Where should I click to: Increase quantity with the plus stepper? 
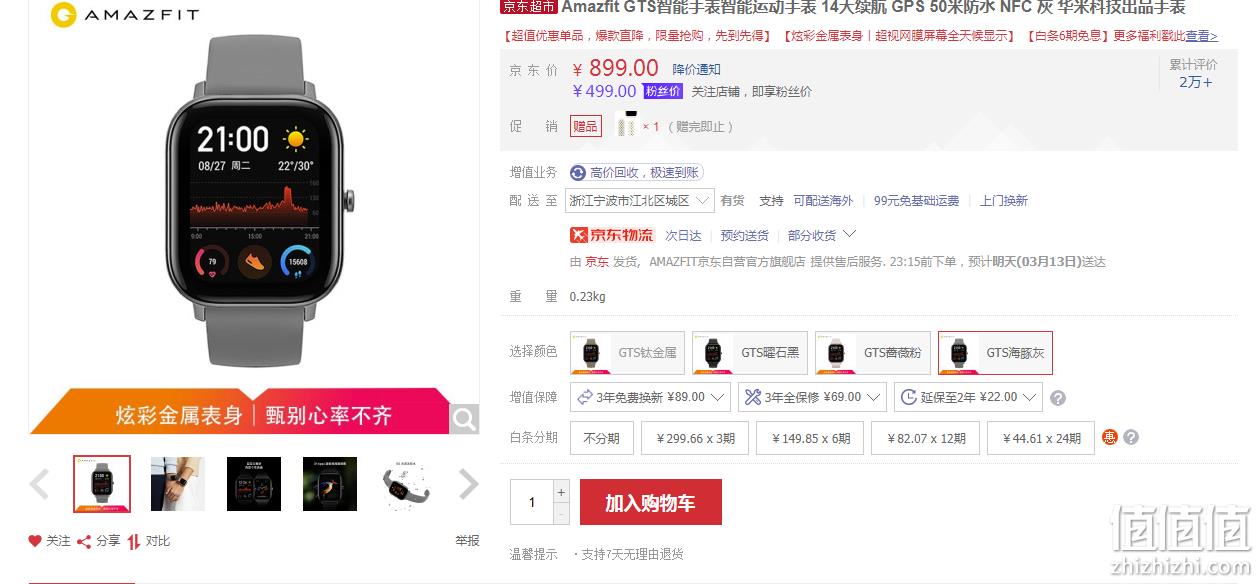click(561, 491)
